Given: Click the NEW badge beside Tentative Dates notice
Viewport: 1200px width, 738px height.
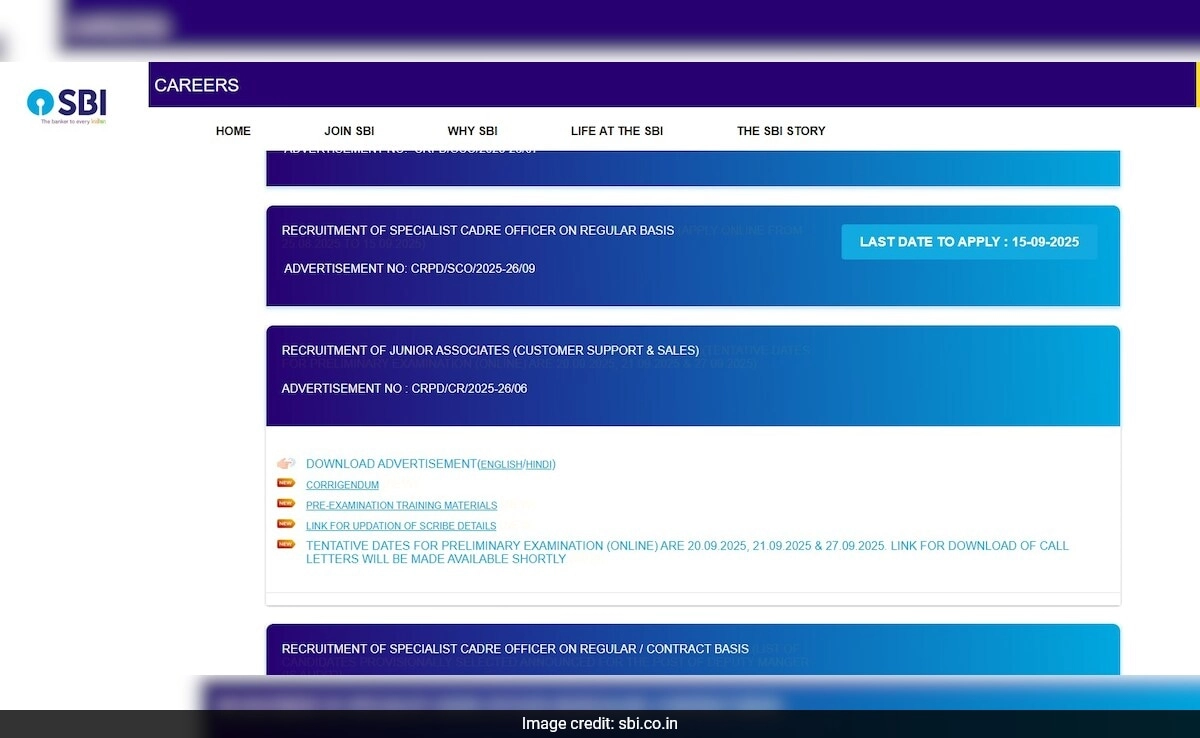Looking at the screenshot, I should point(286,545).
